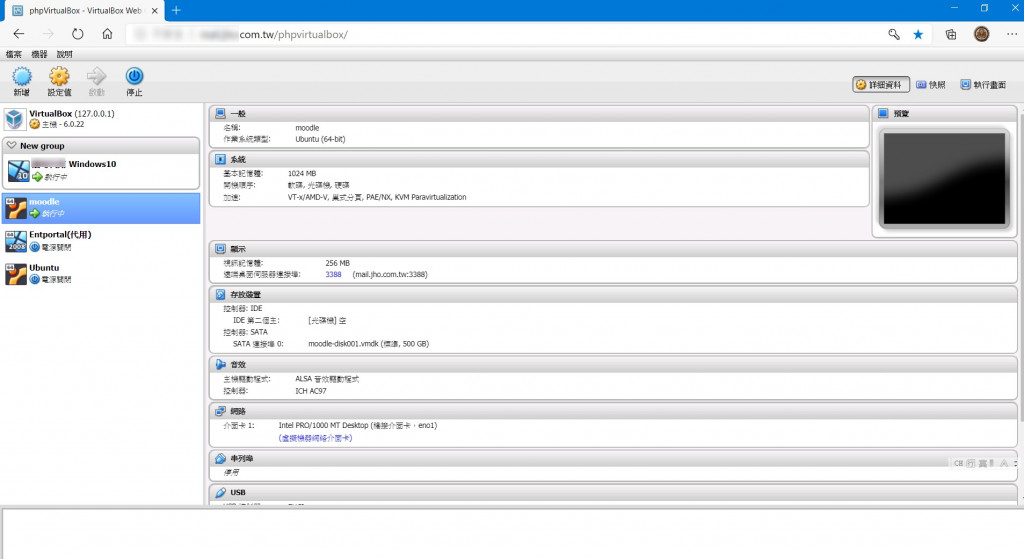This screenshot has width=1024, height=559.
Task: Open the 檔案 (File) menu
Action: [14, 54]
